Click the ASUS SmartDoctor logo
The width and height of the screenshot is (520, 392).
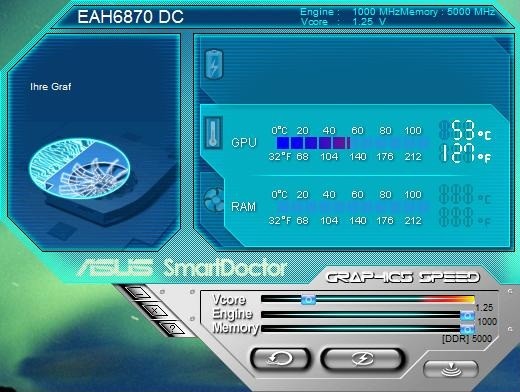pos(182,268)
